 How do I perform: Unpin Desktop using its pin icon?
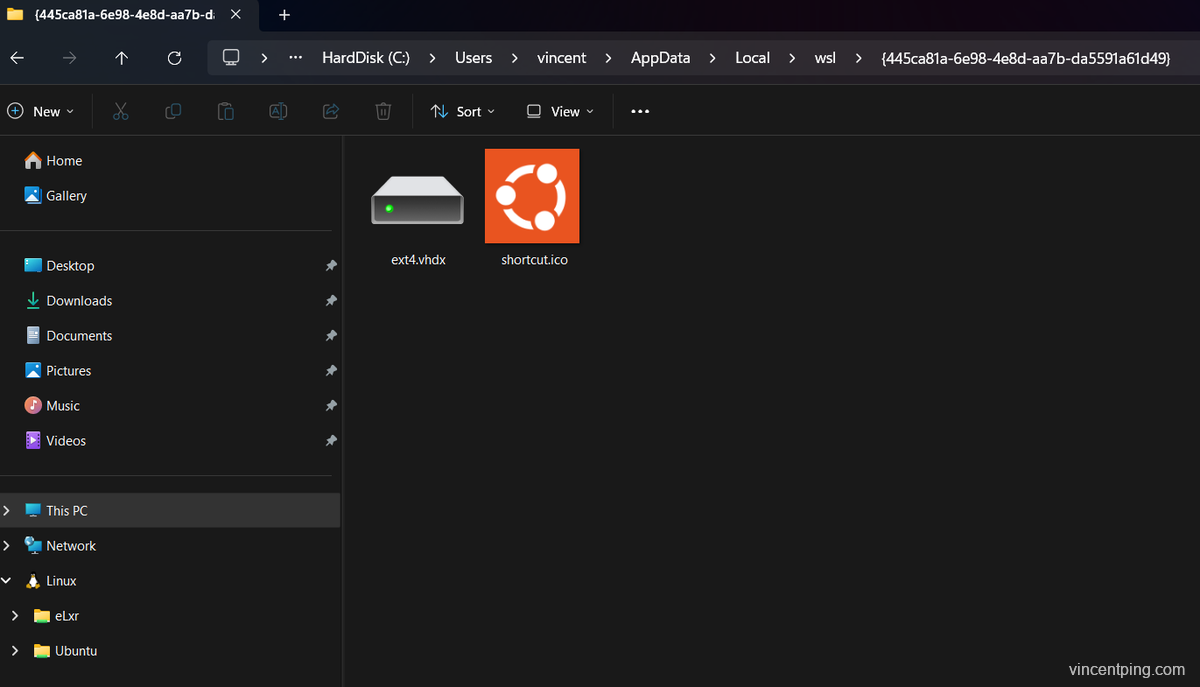pyautogui.click(x=331, y=266)
